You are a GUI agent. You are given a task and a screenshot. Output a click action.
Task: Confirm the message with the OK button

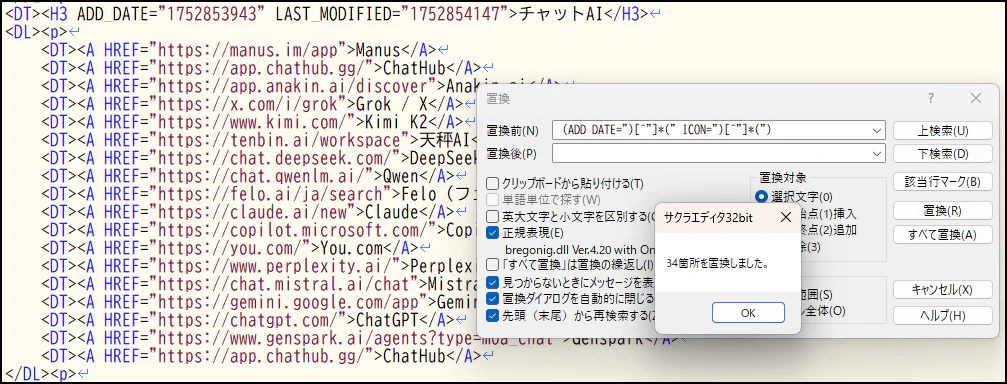(748, 313)
